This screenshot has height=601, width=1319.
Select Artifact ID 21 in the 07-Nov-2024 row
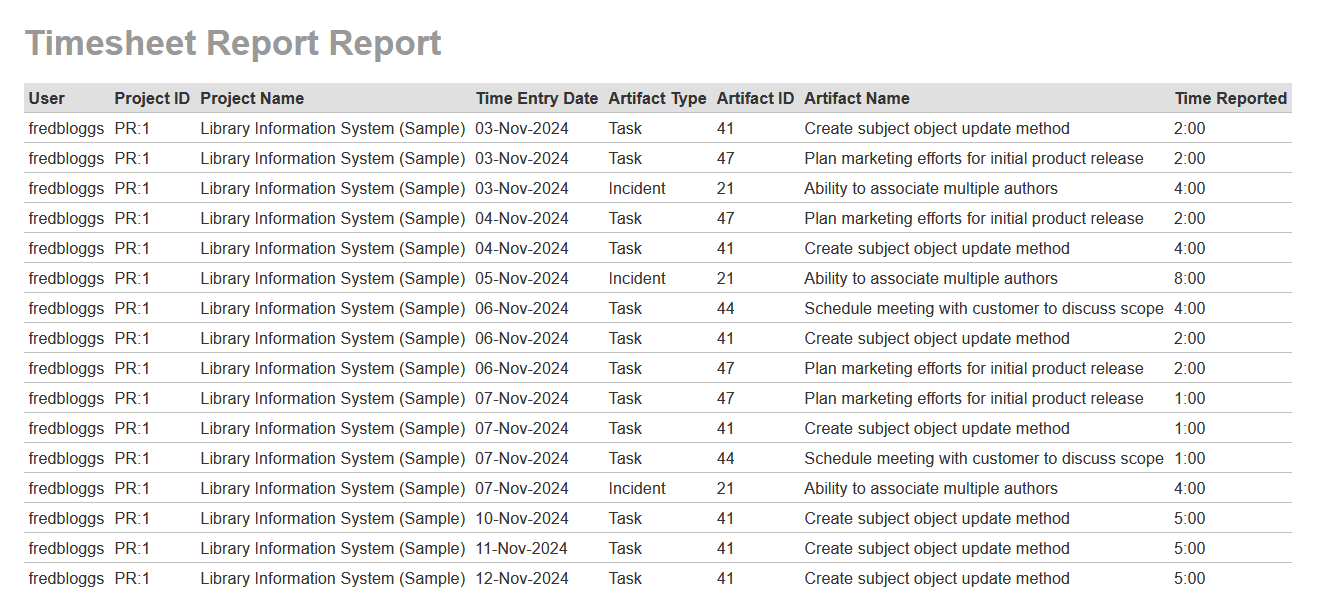click(726, 488)
